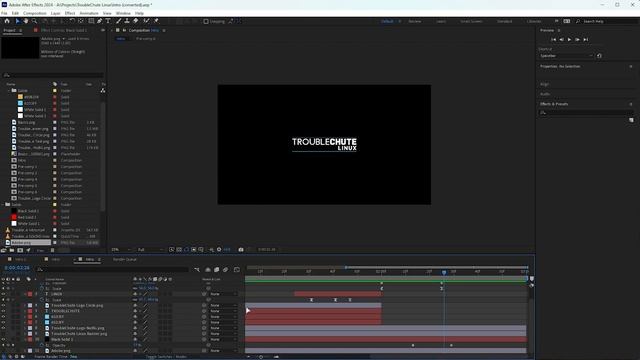Screen dimensions: 640x360
Task: Click the timeline zoom slider at bottom
Action: point(261,357)
